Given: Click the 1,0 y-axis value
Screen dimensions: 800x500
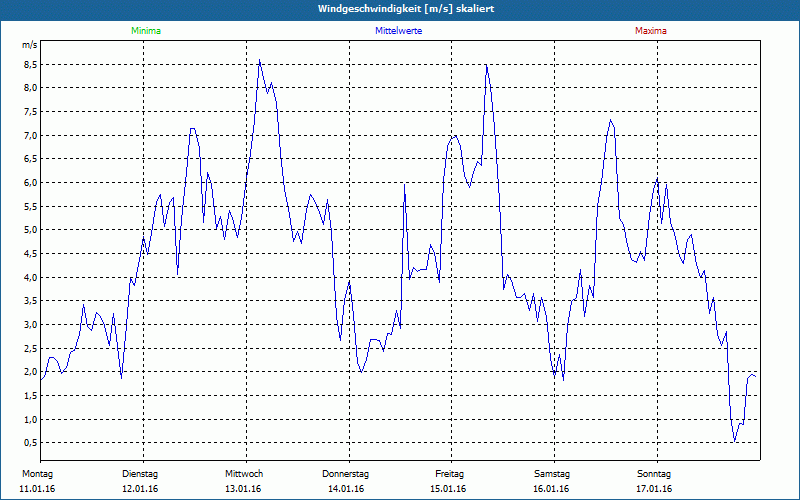Looking at the screenshot, I should [30, 419].
